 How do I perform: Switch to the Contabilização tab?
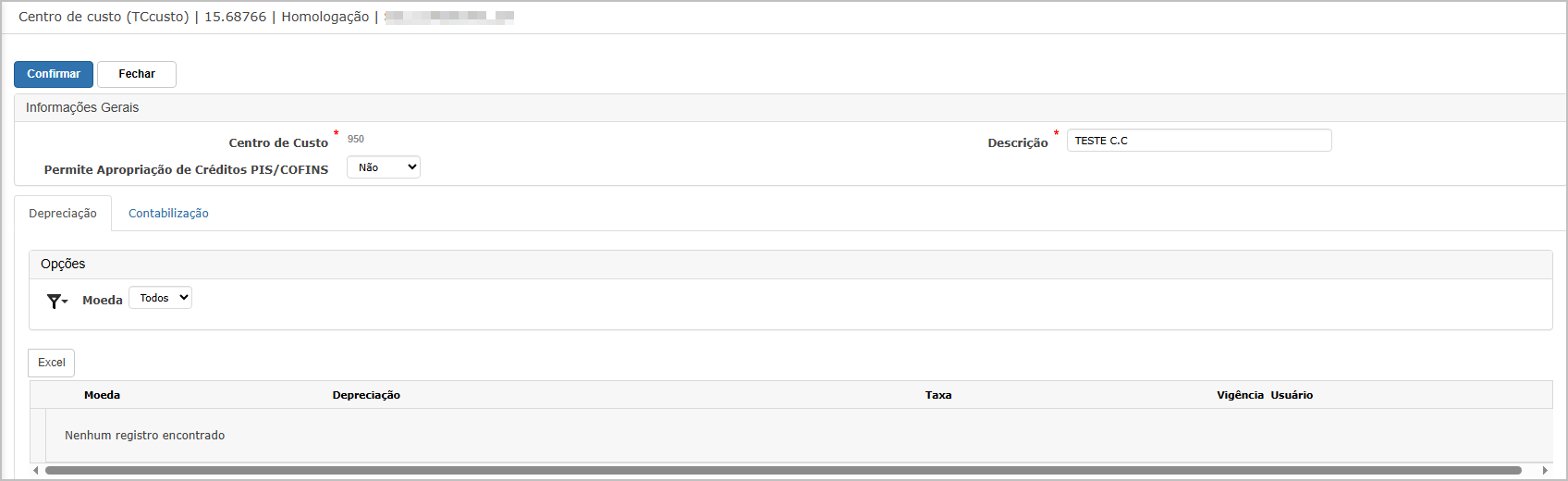coord(168,214)
